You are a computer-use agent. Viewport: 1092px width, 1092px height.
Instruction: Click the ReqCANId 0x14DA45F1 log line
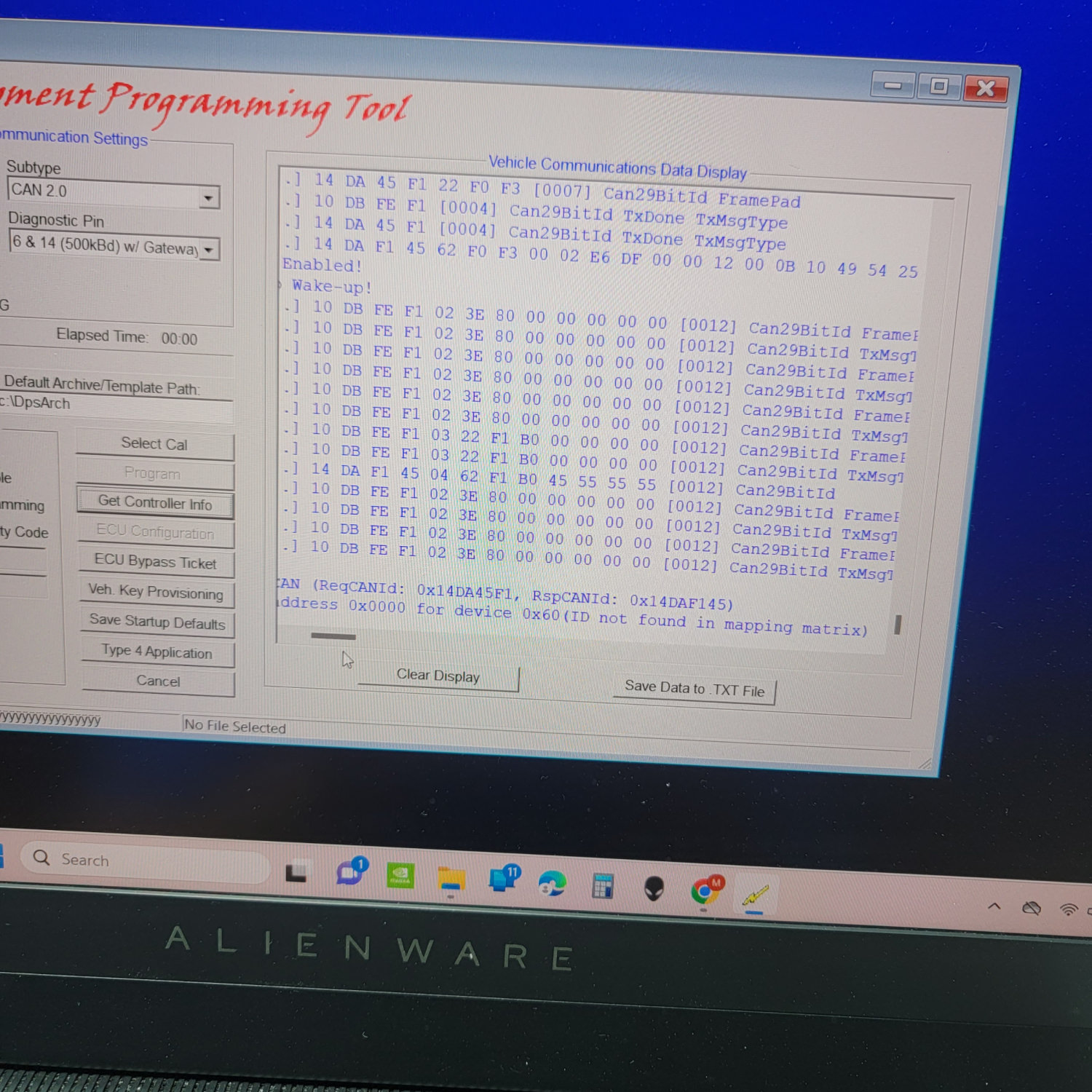(505, 594)
